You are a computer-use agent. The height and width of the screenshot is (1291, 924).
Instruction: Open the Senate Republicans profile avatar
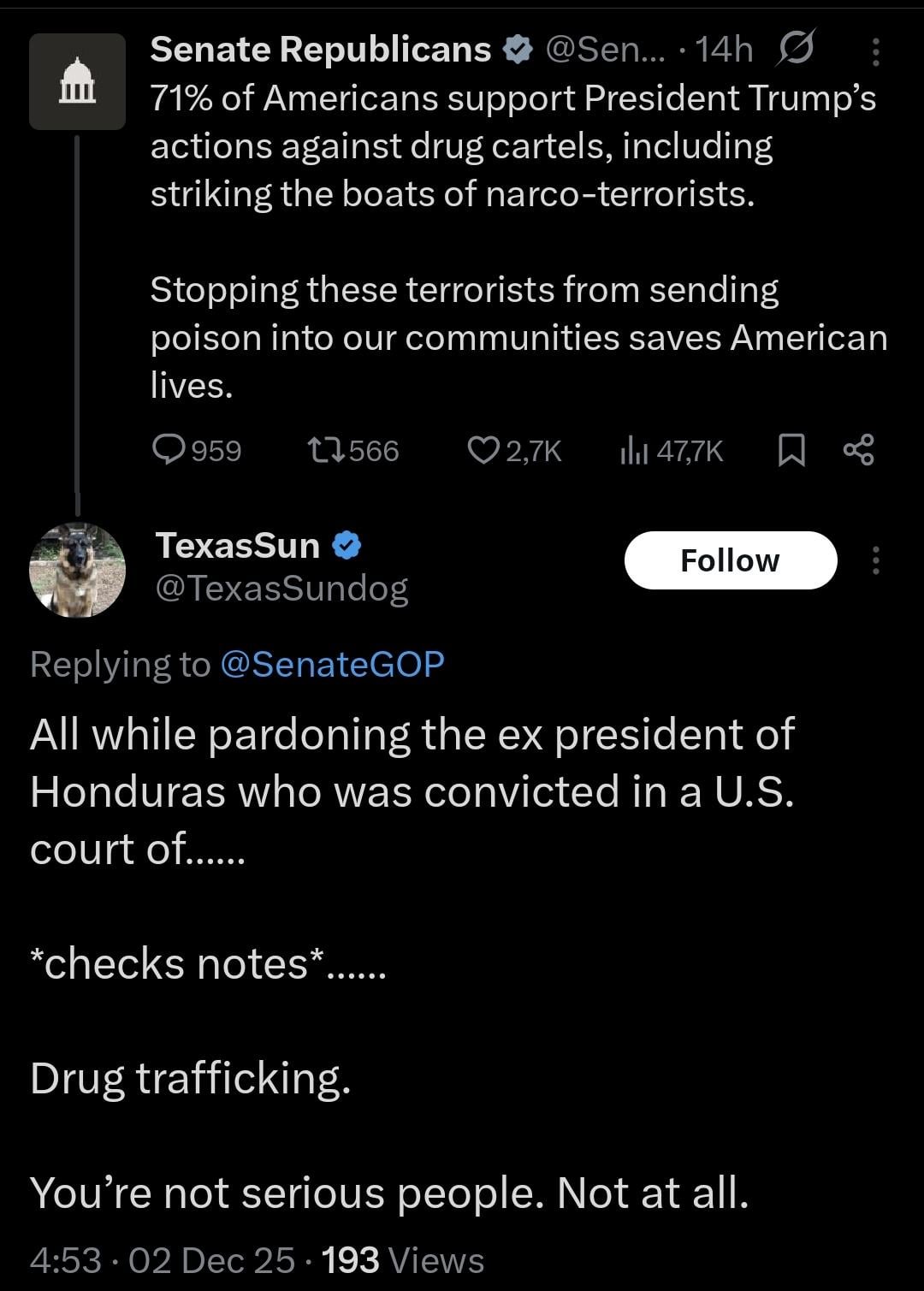77,82
